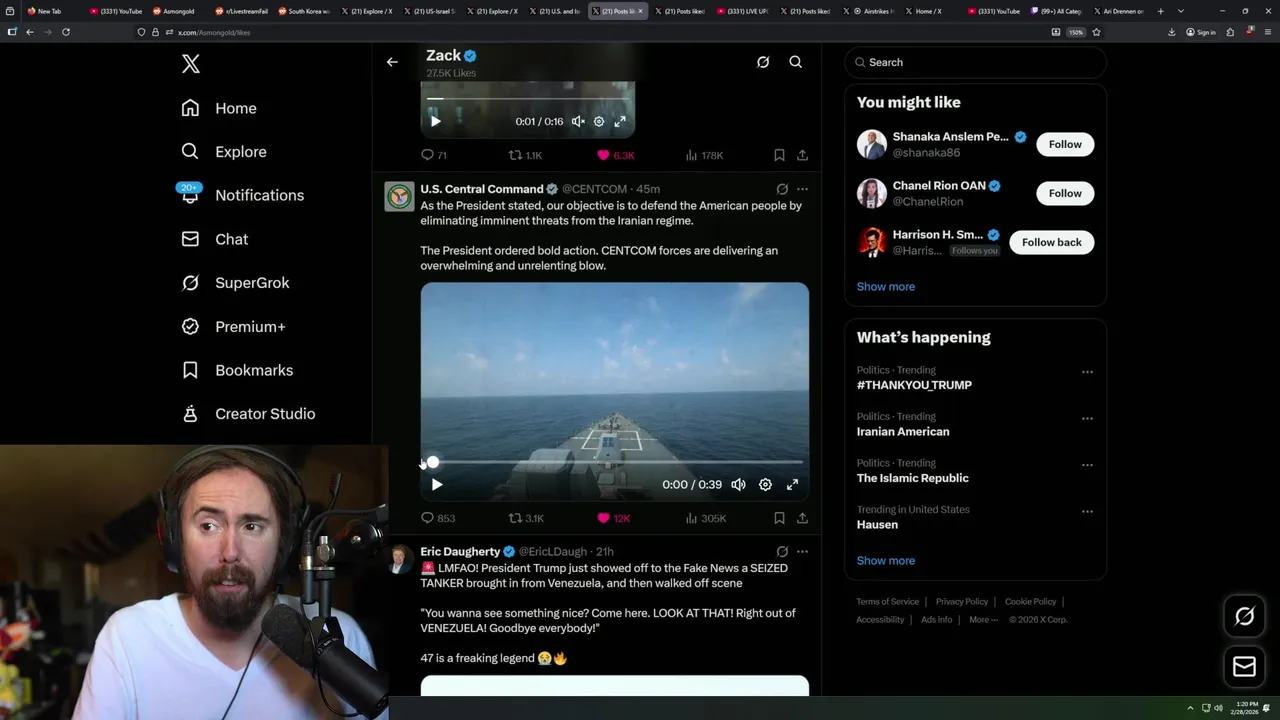The height and width of the screenshot is (720, 1280).
Task: Open settings gear on the 0:16 video
Action: point(599,121)
